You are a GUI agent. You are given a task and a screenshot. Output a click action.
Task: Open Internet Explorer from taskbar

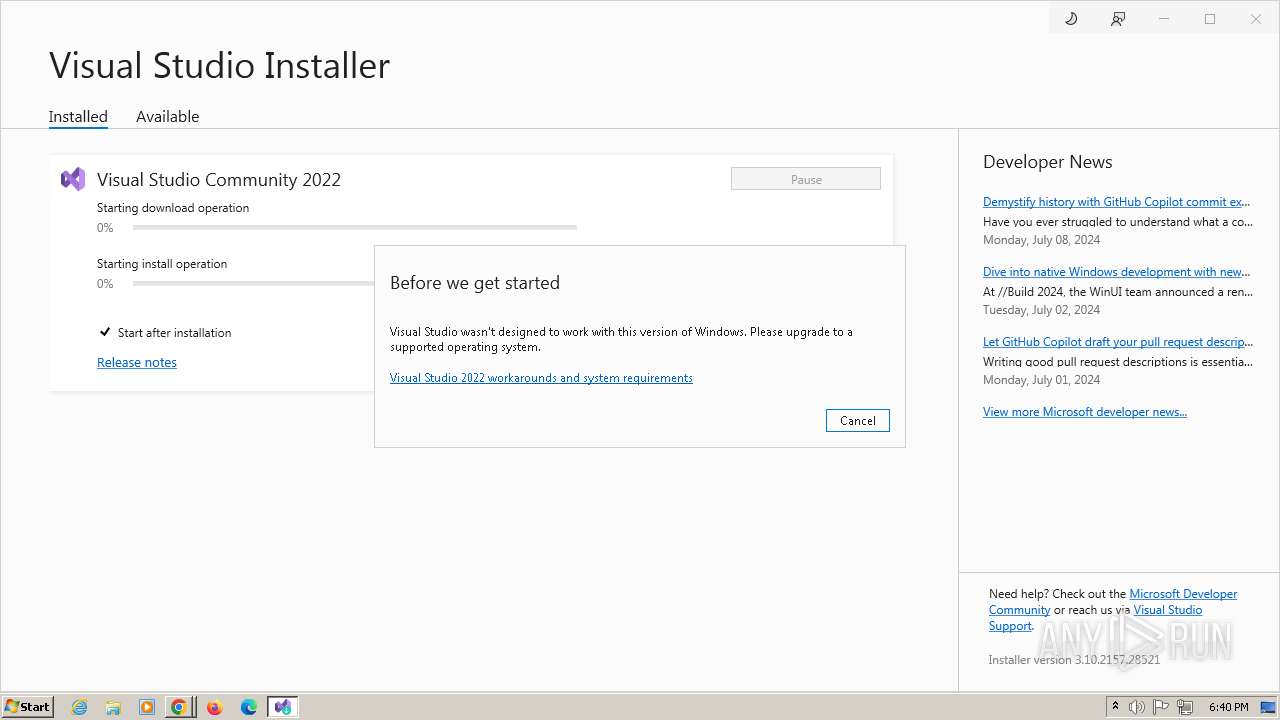point(80,707)
